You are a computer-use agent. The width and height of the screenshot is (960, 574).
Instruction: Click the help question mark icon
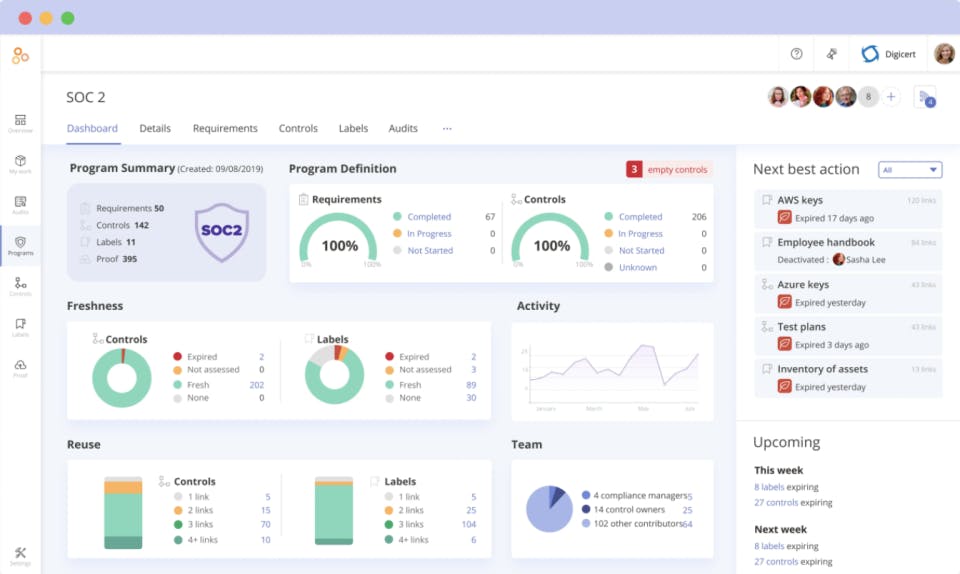coord(797,54)
